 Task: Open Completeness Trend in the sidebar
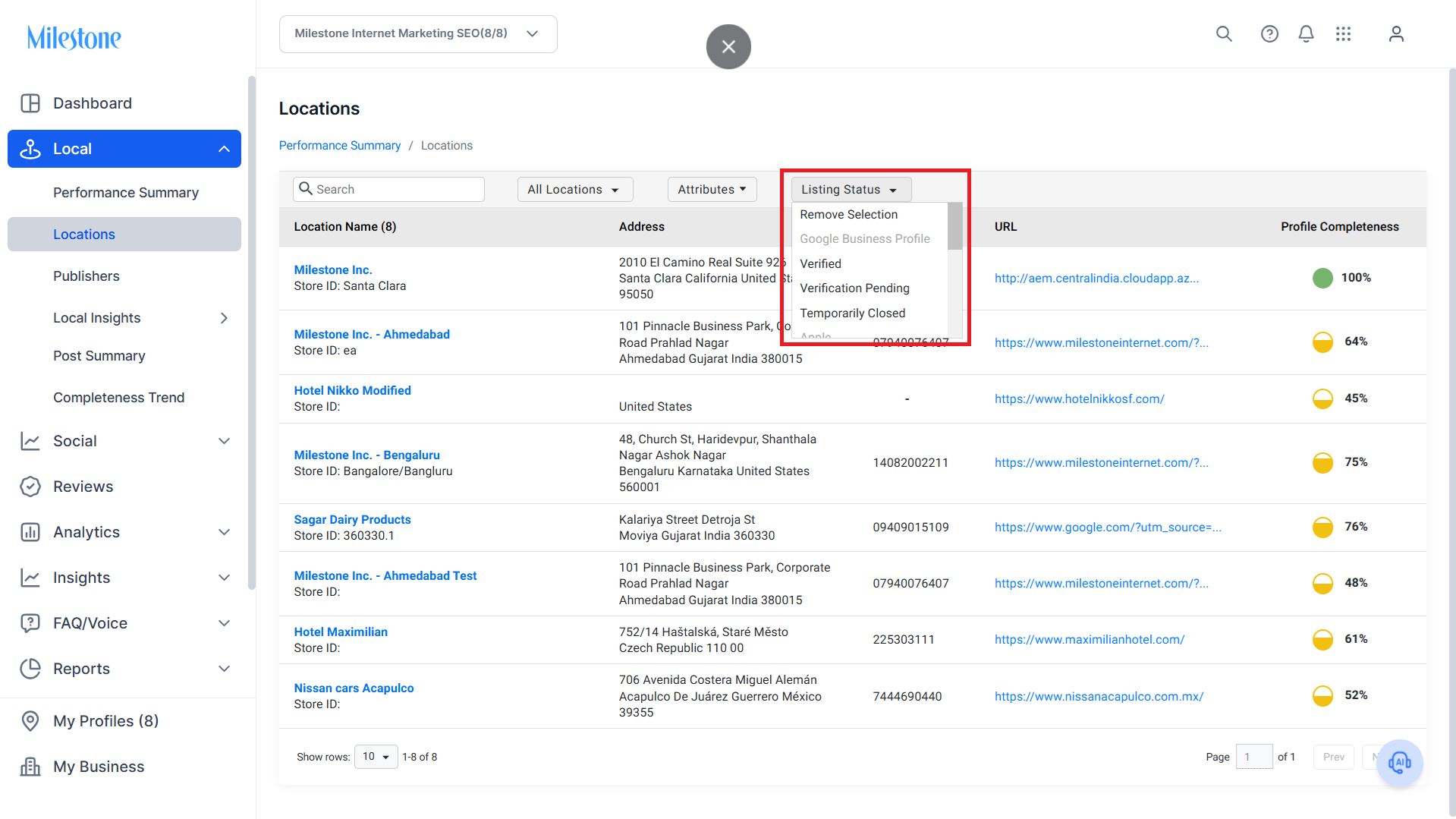(x=118, y=398)
